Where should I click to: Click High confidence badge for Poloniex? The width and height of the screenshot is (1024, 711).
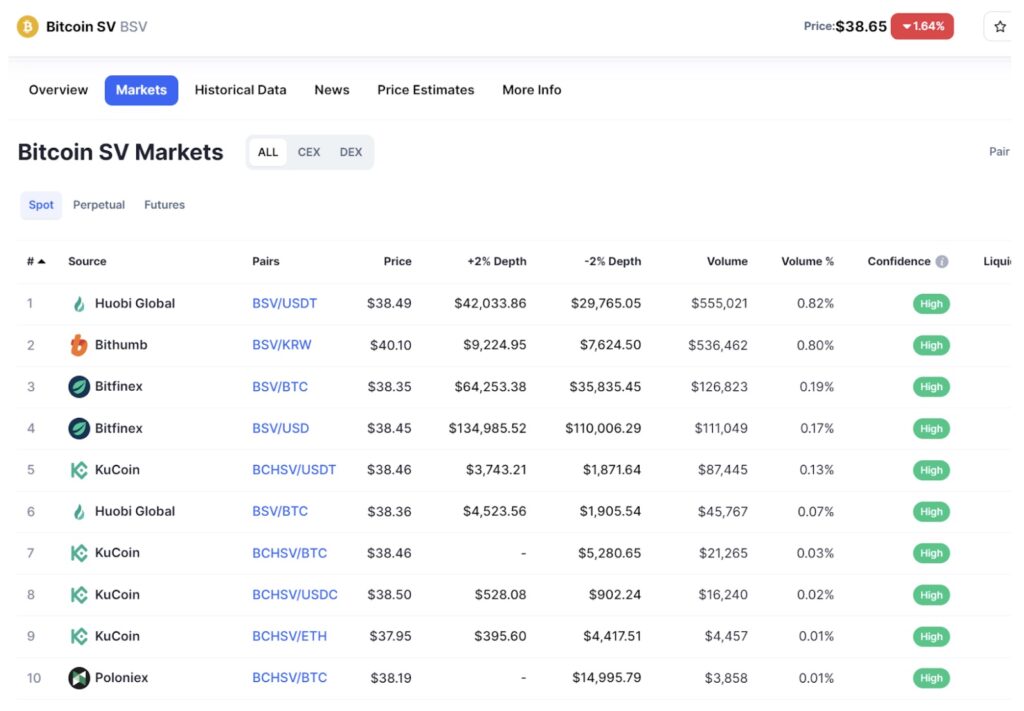click(931, 678)
